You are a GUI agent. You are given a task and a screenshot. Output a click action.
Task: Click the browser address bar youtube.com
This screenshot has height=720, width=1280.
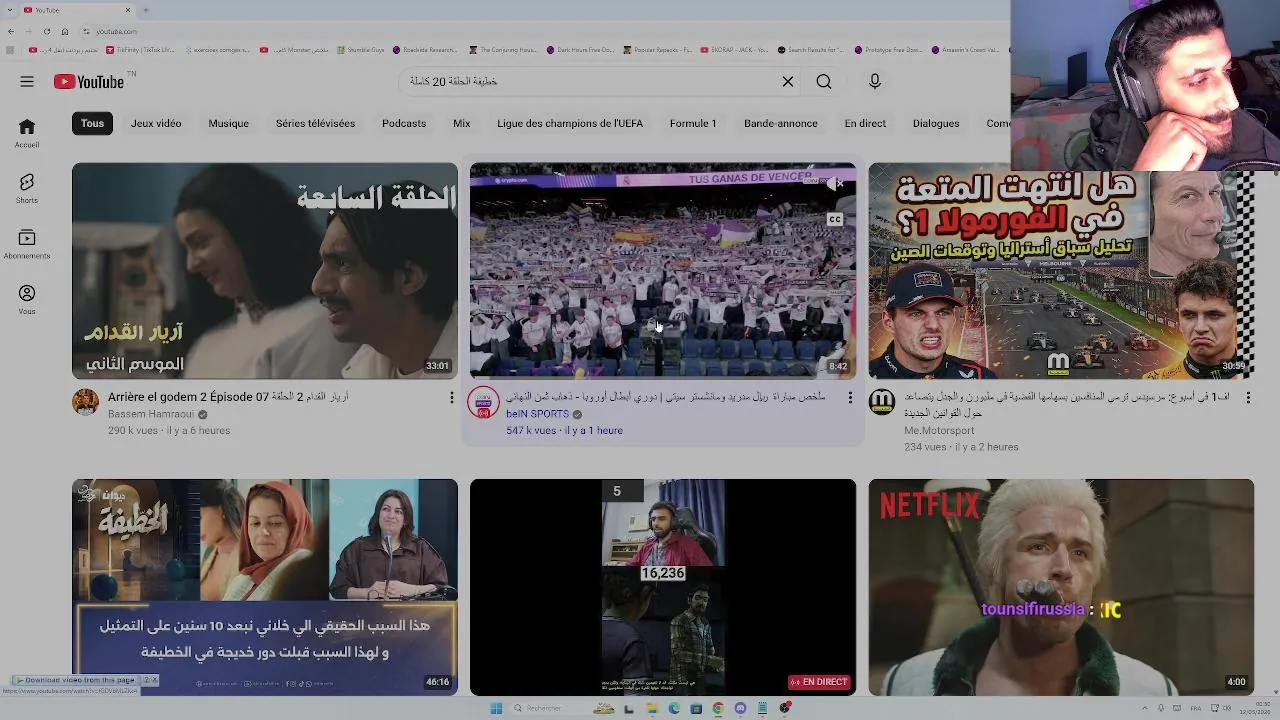(x=116, y=31)
